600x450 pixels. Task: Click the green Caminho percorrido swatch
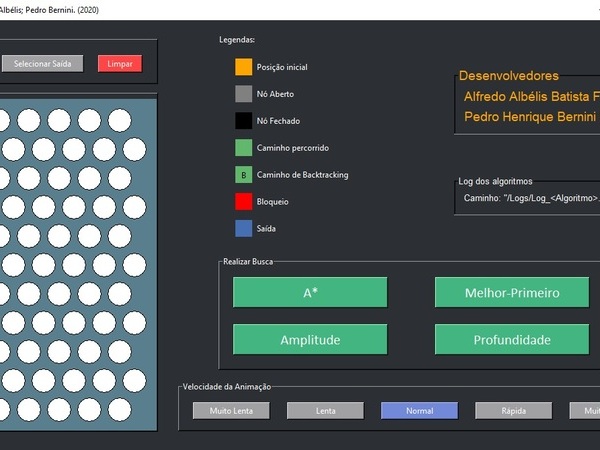(243, 148)
